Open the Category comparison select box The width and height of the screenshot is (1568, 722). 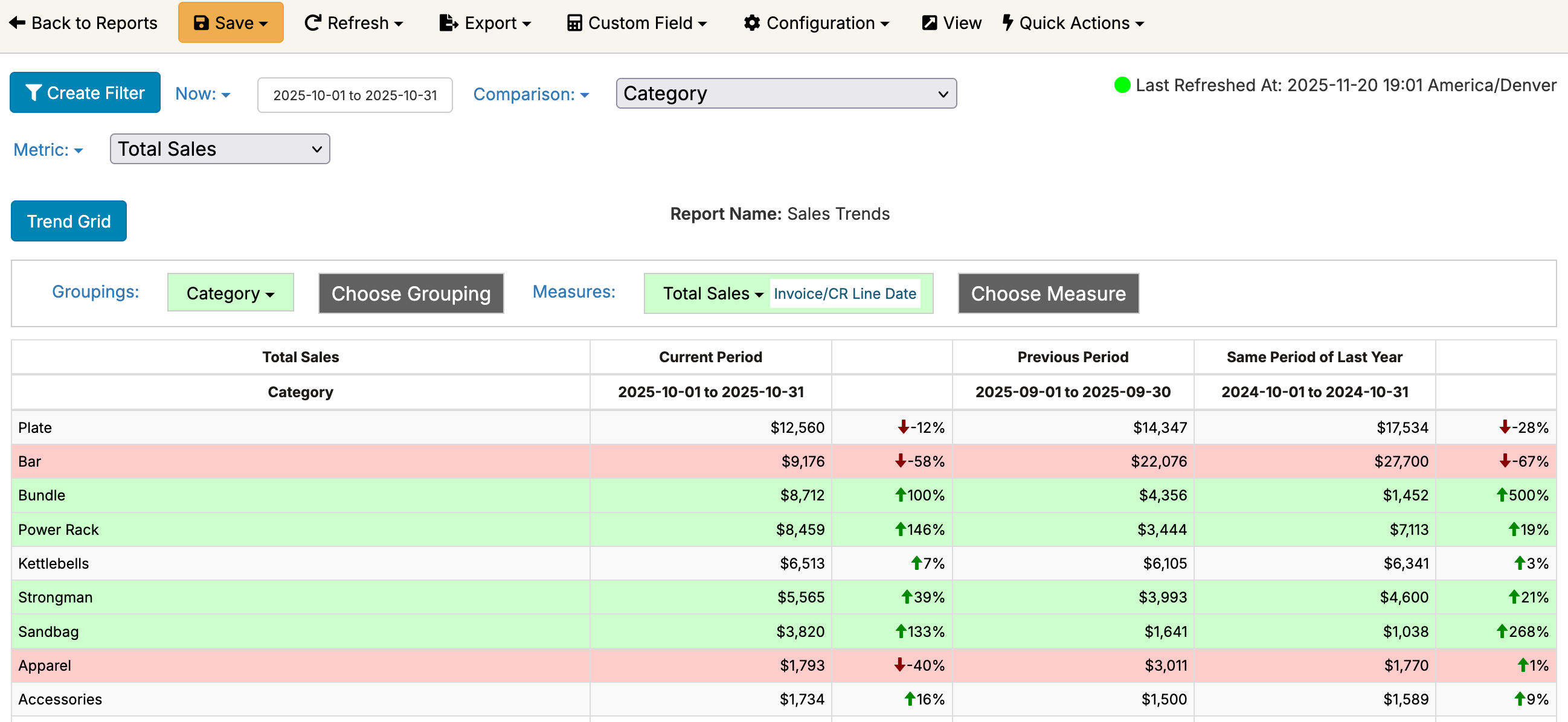click(x=785, y=94)
